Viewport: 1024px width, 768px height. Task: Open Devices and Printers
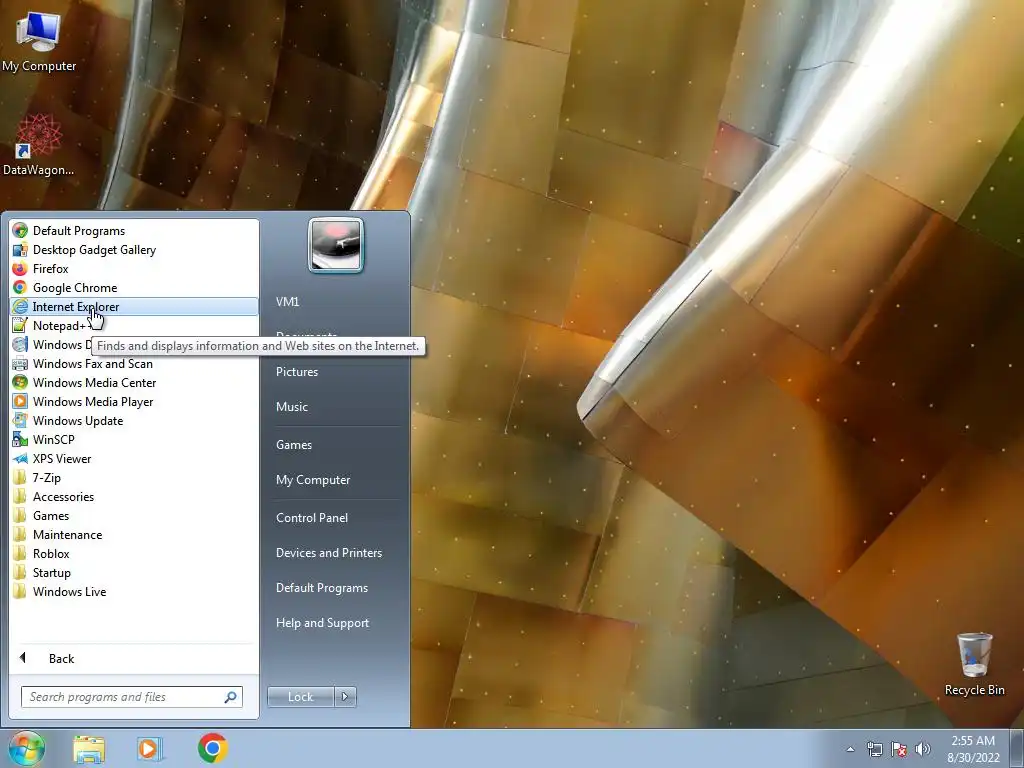[x=328, y=552]
